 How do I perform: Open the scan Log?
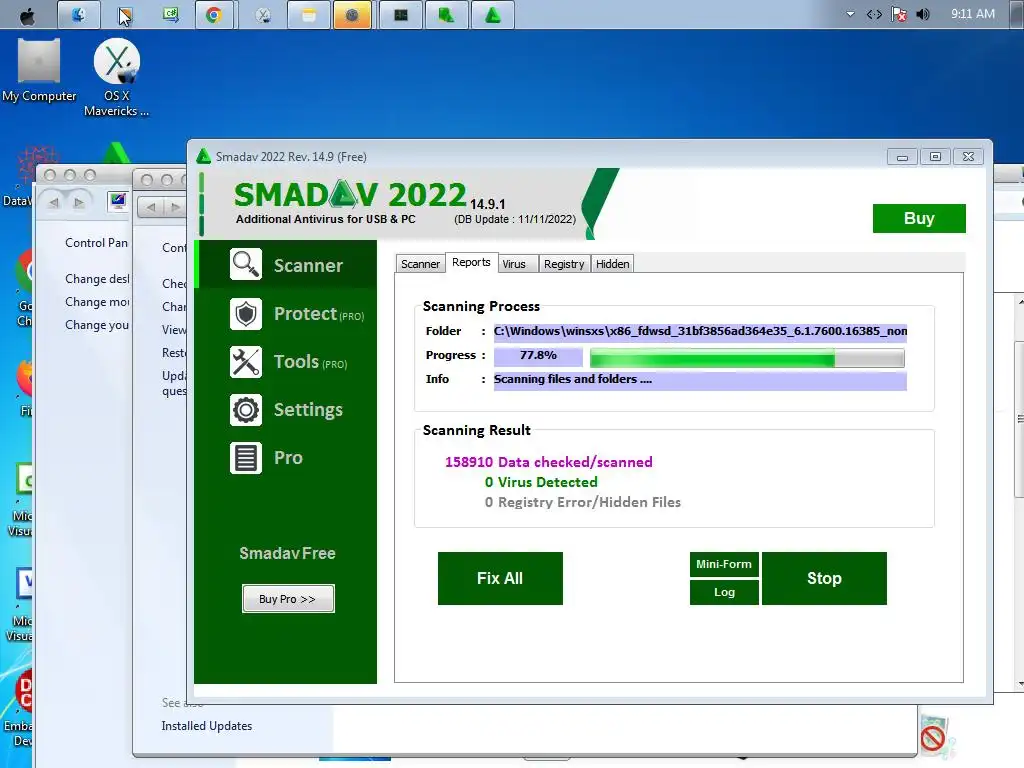[x=724, y=592]
